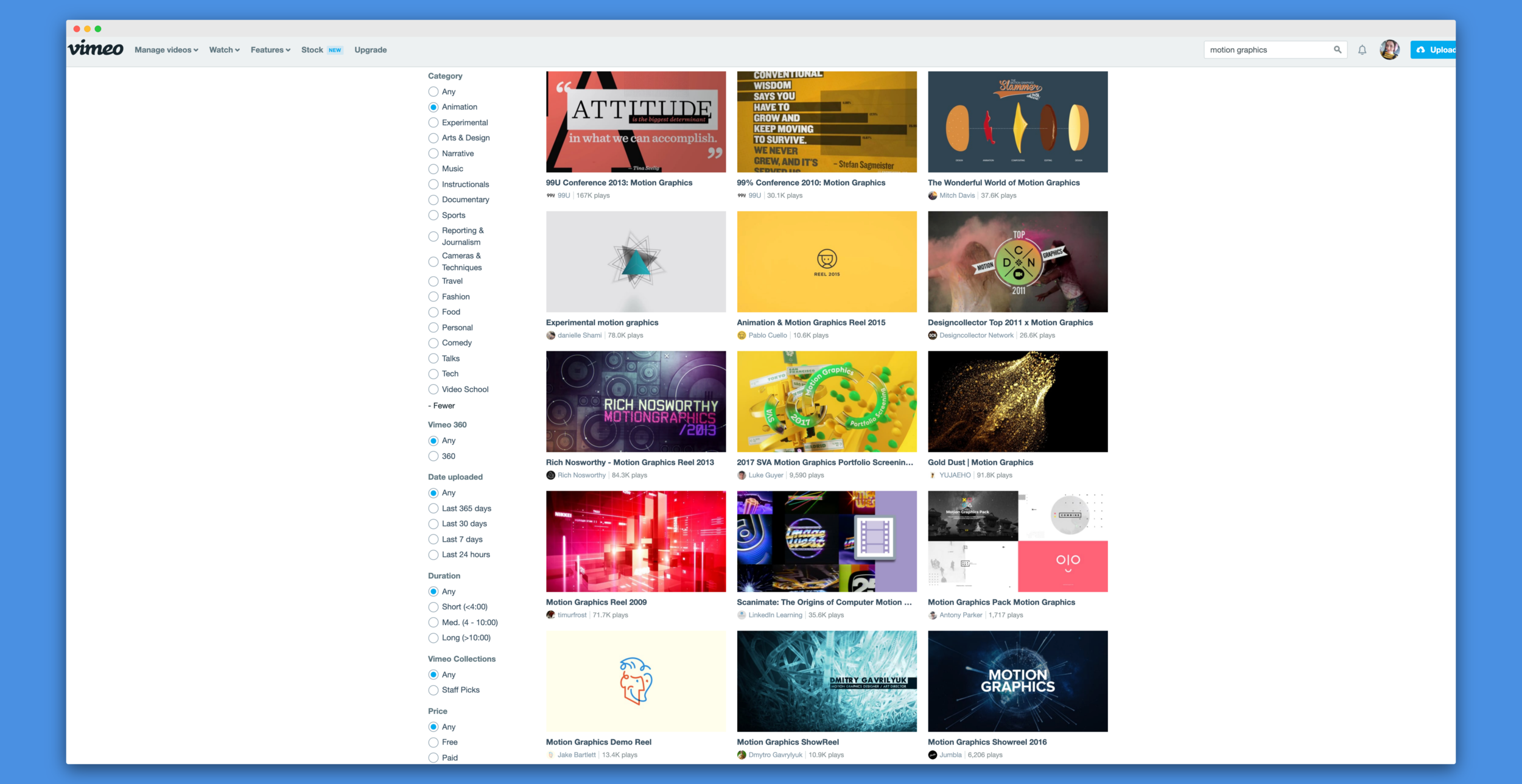Image resolution: width=1522 pixels, height=784 pixels.
Task: Click the Upload cloud icon
Action: 1420,50
